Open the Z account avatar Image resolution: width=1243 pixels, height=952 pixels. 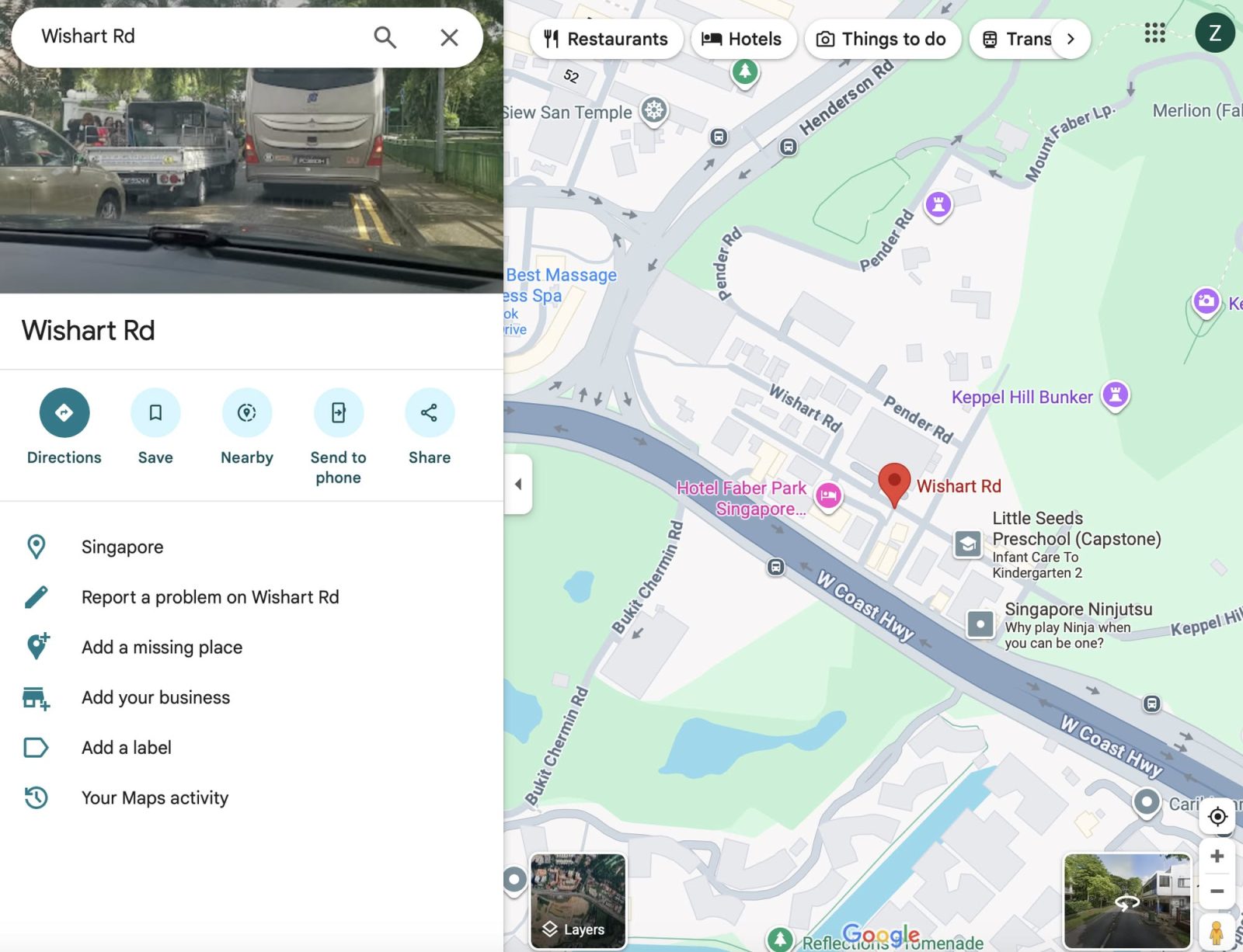(1214, 33)
